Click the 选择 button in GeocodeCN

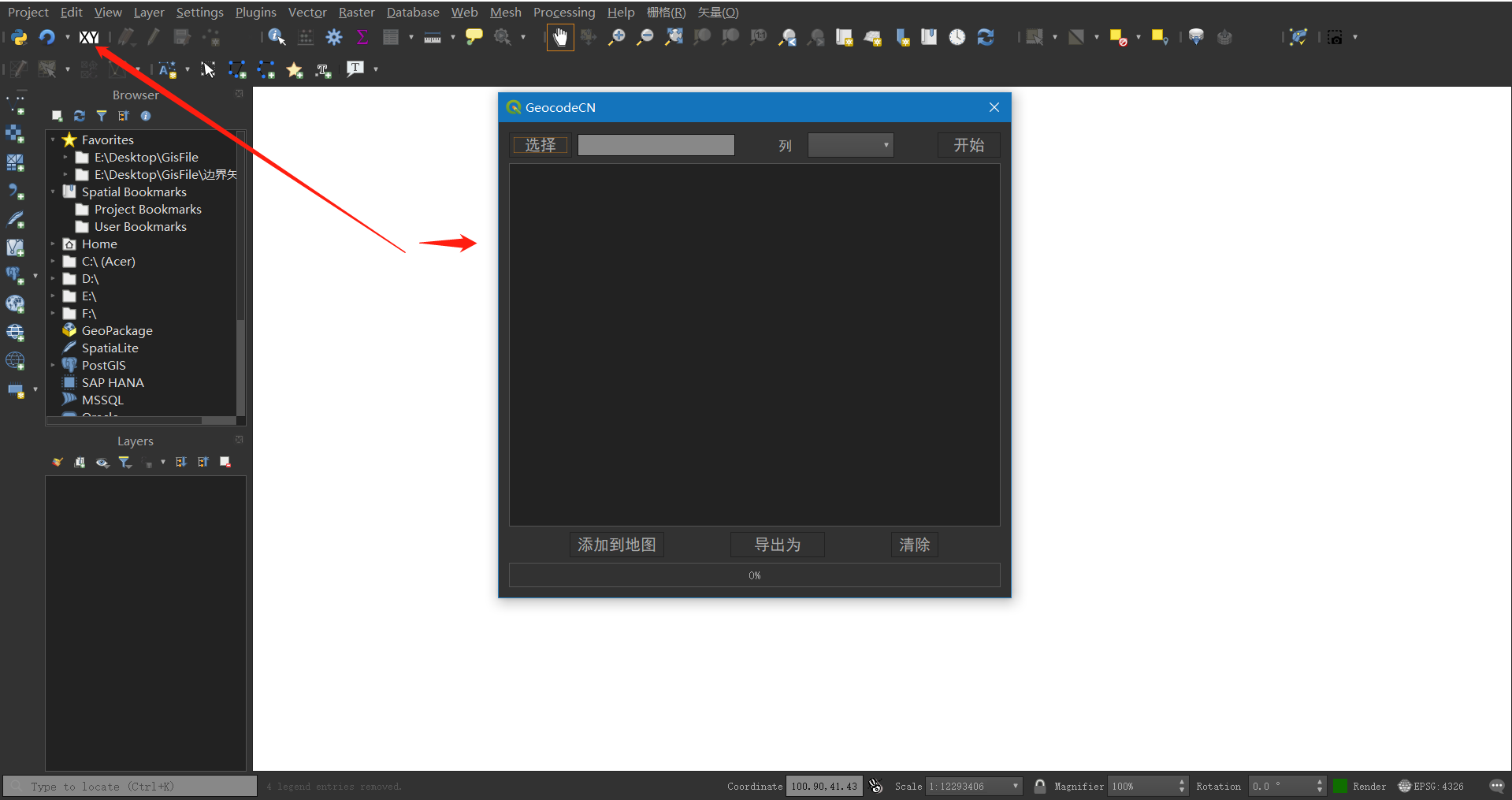click(x=539, y=145)
